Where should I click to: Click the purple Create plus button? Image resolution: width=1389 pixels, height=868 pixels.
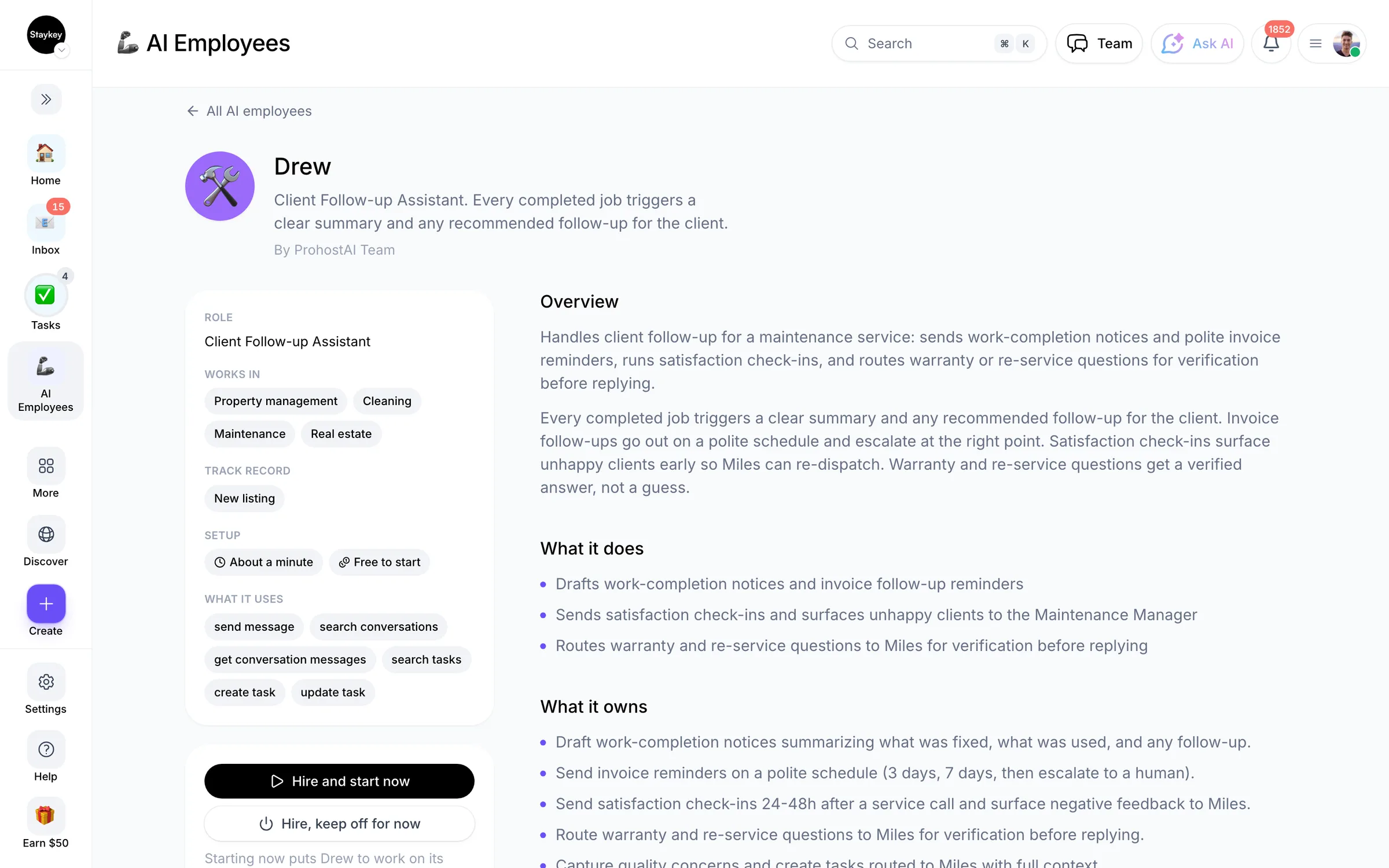pyautogui.click(x=46, y=604)
